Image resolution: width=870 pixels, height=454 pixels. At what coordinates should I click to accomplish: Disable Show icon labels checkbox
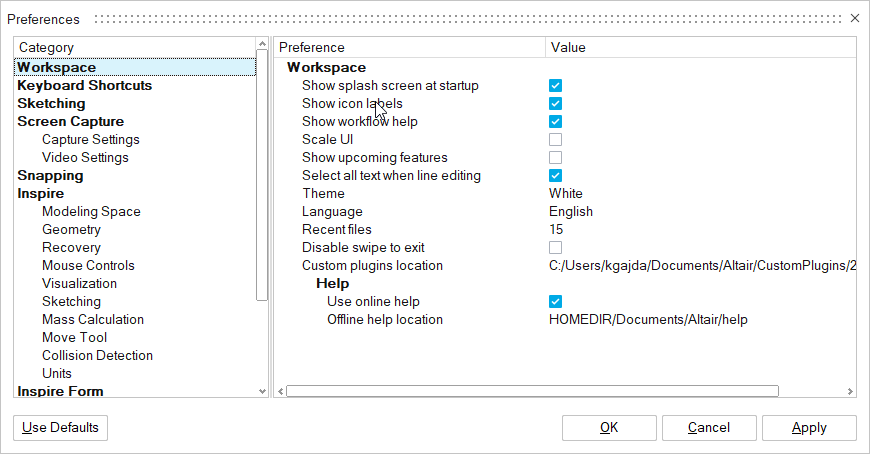pos(555,104)
